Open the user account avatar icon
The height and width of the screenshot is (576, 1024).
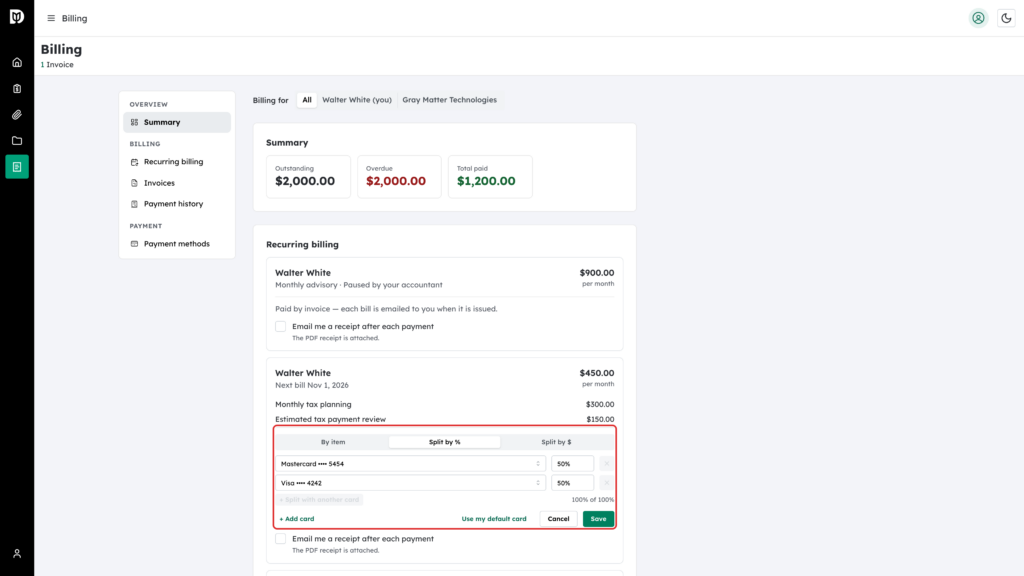pos(978,18)
